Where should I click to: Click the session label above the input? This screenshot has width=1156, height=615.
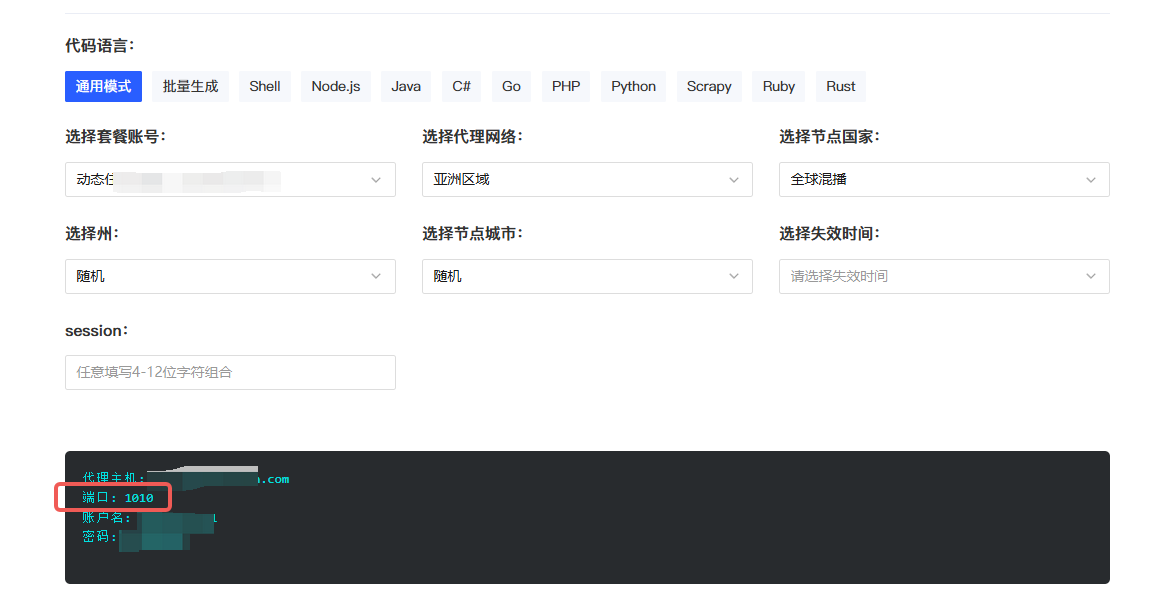click(x=97, y=331)
